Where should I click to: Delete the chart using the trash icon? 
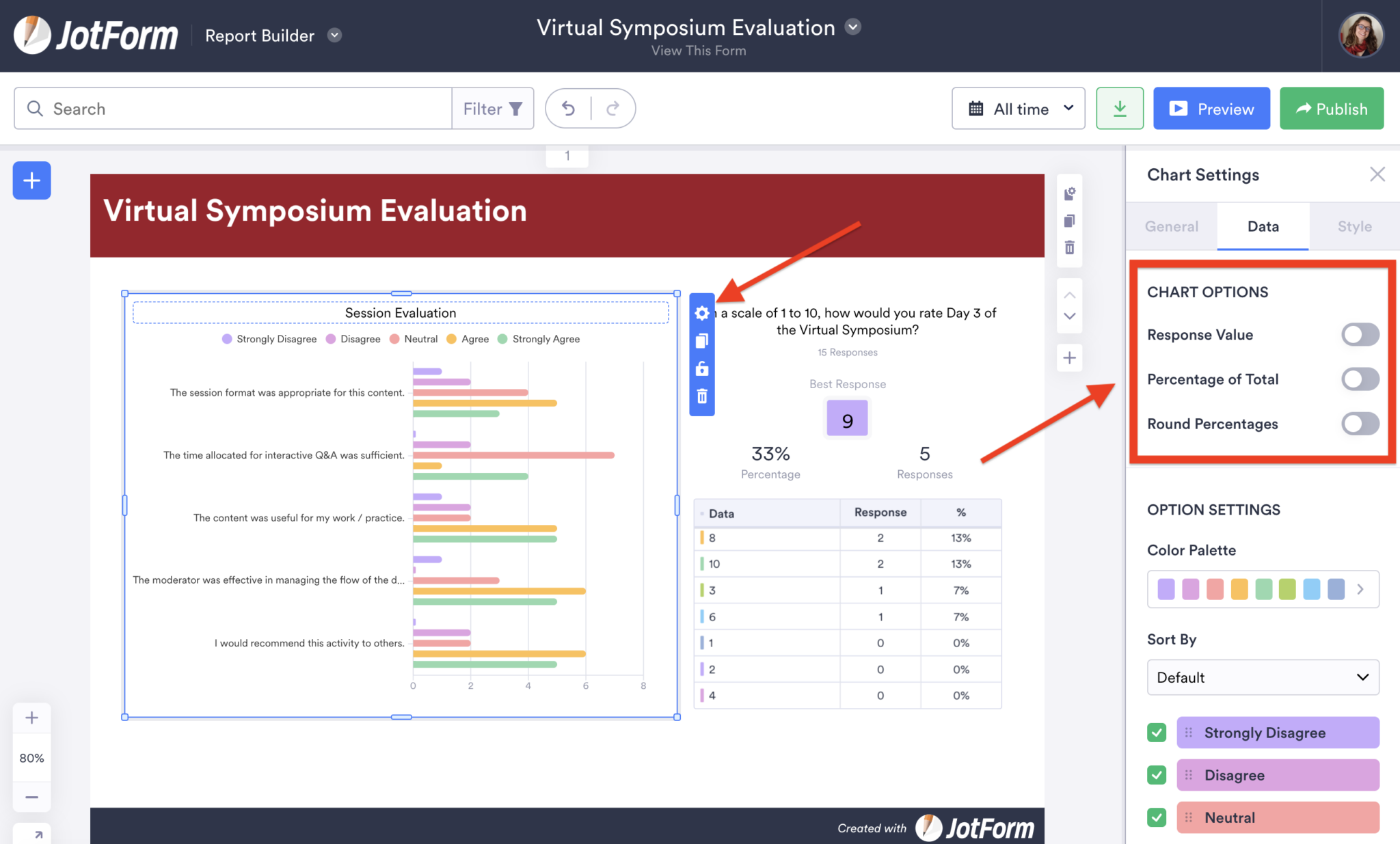[701, 396]
